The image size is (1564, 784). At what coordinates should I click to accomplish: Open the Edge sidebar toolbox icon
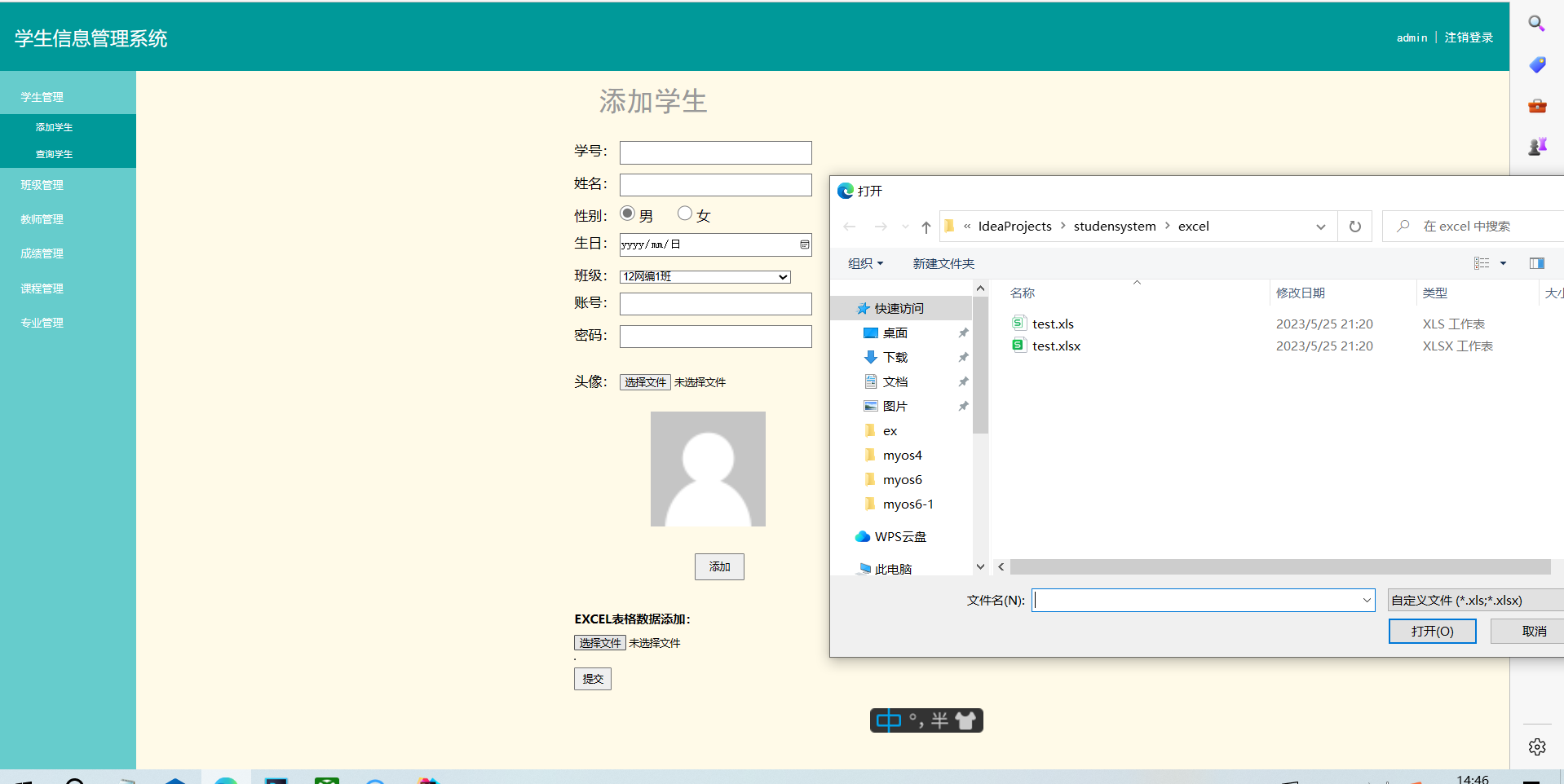click(1537, 105)
